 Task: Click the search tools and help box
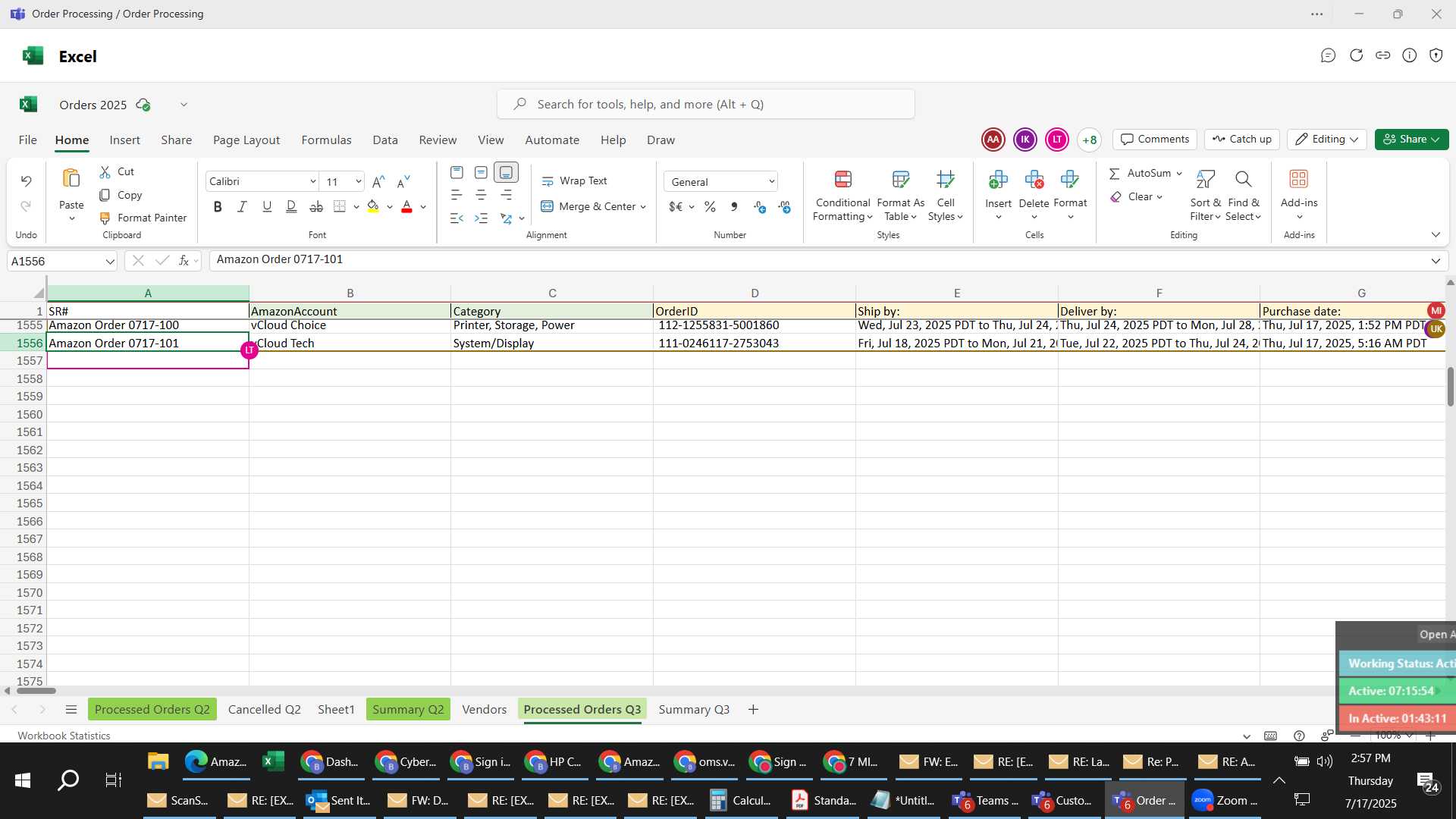coord(705,104)
